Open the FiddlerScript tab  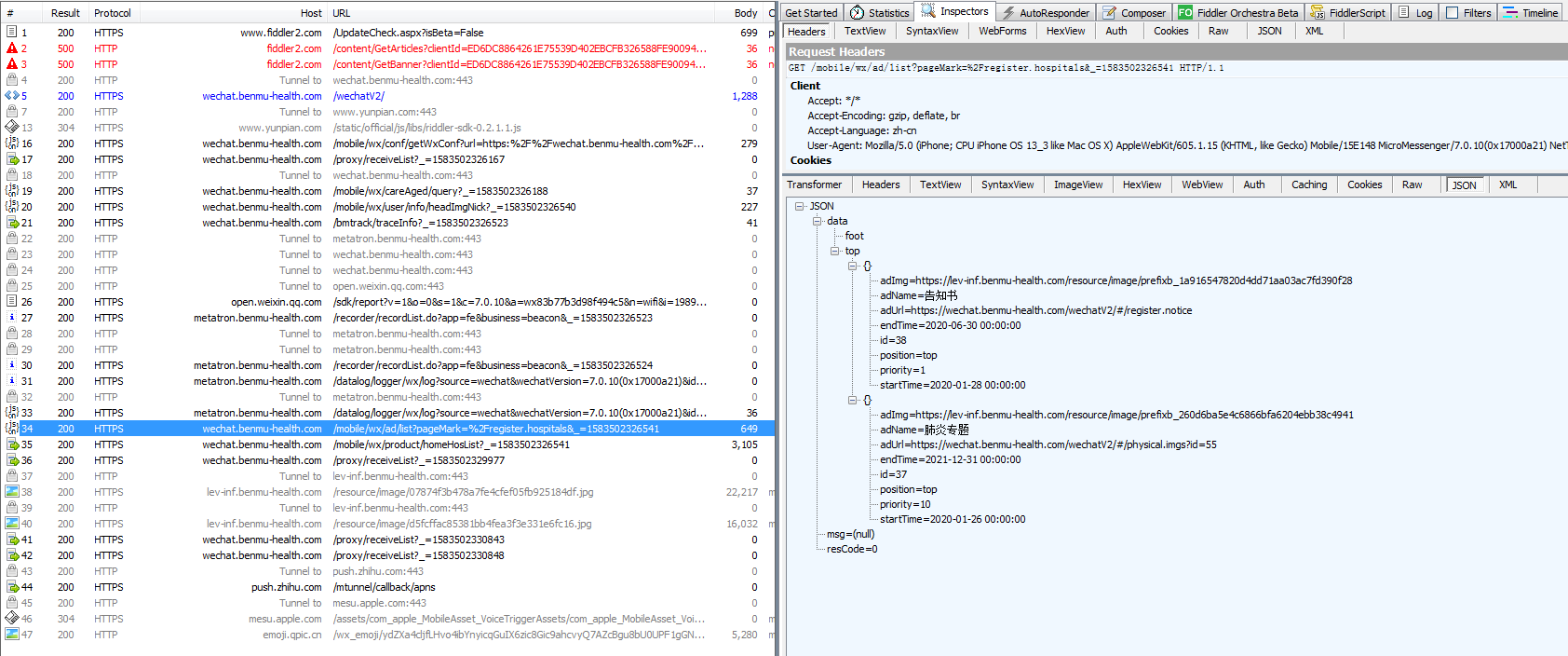tap(1347, 13)
